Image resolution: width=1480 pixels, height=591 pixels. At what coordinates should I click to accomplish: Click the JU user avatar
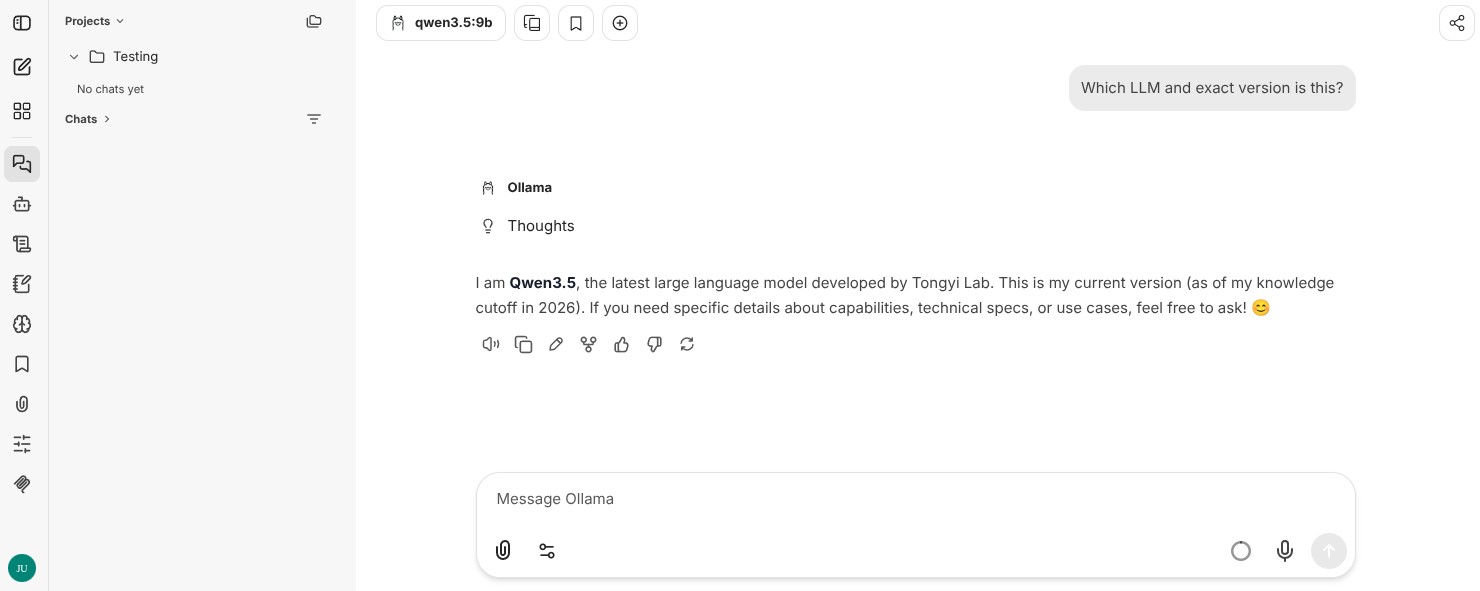[x=22, y=568]
